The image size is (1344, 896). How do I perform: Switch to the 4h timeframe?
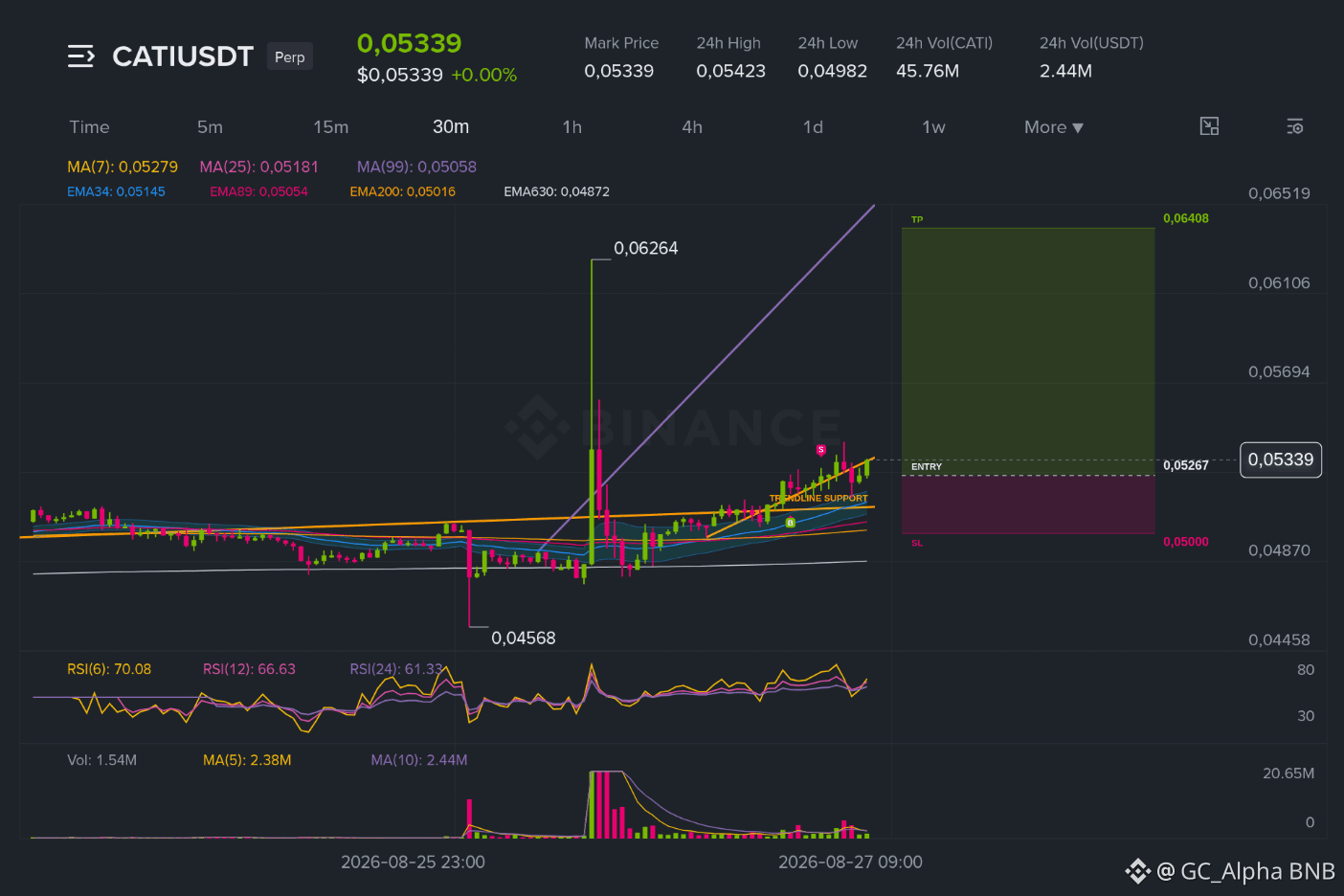[692, 127]
